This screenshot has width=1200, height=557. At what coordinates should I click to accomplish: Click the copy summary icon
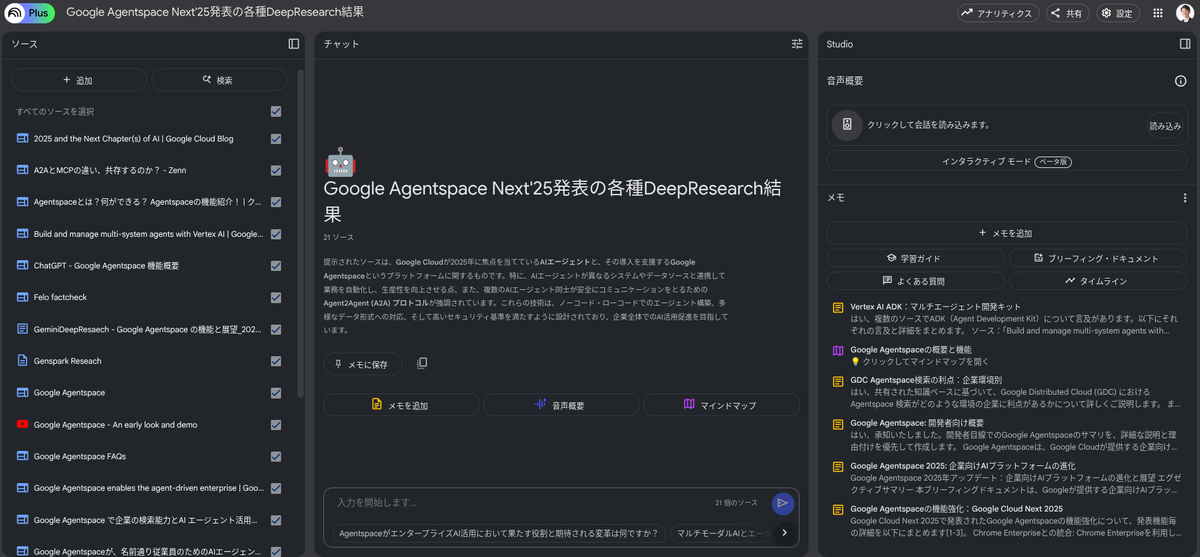pyautogui.click(x=422, y=363)
